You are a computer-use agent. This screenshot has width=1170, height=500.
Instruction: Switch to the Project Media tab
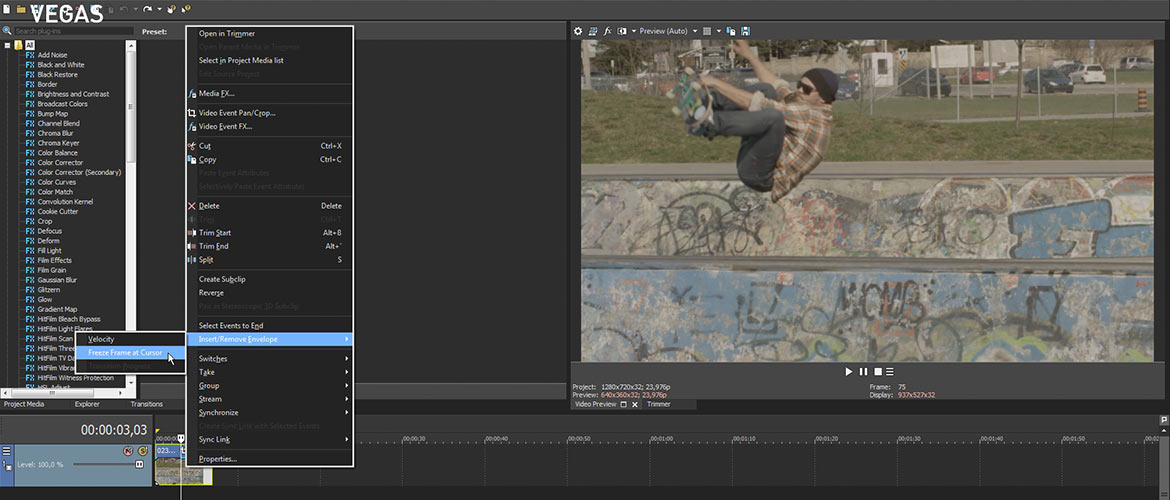[24, 404]
